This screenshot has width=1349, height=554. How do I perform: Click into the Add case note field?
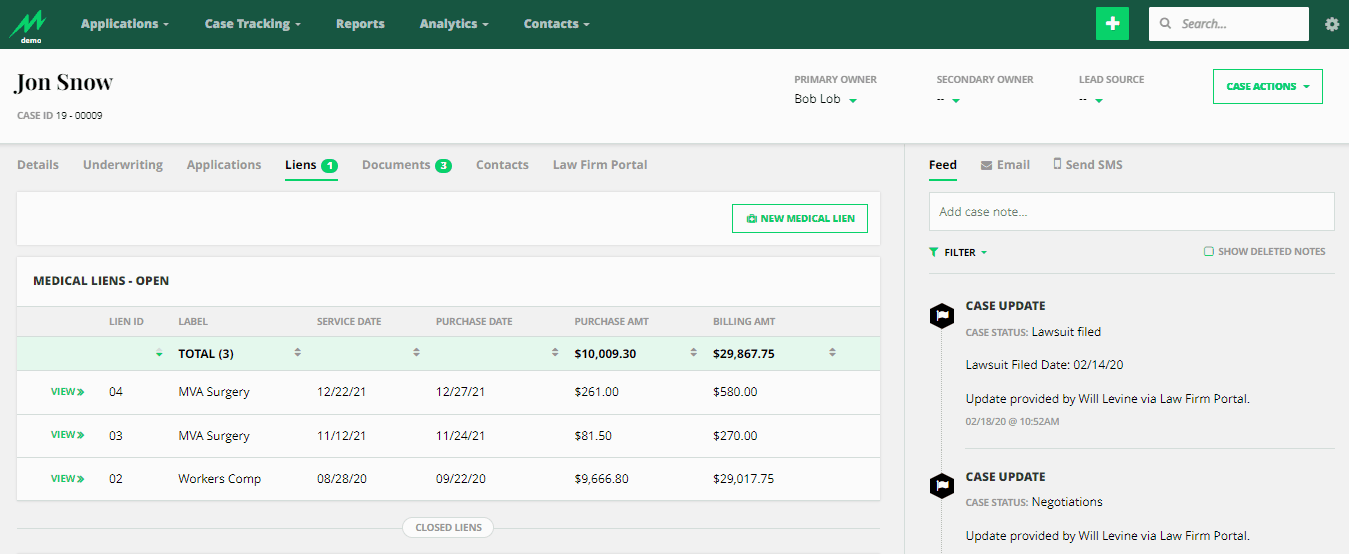1130,212
